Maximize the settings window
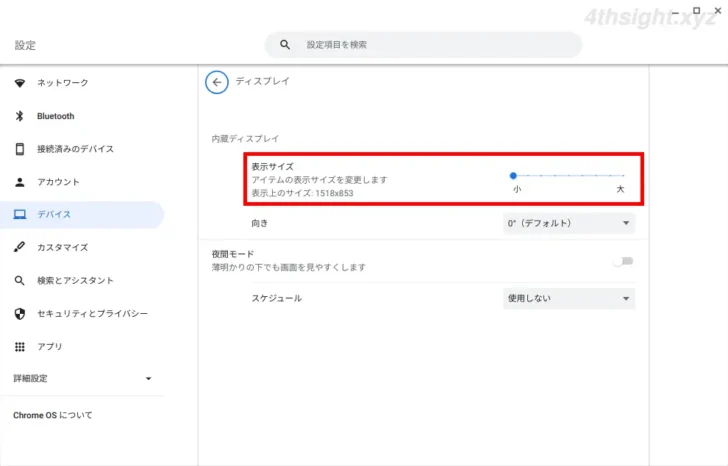 pos(696,10)
